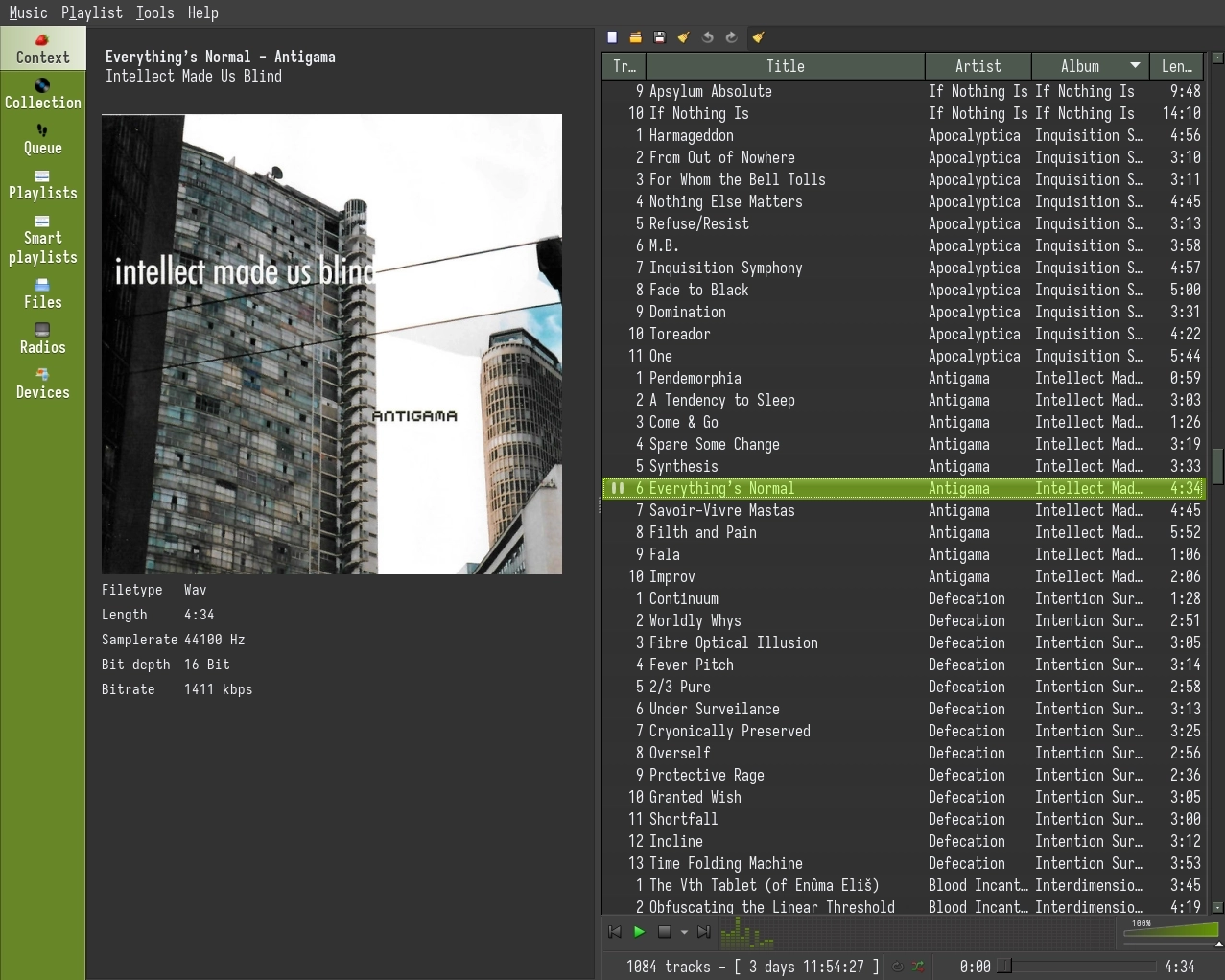Select the track 'Apsylum Absolute'

point(902,91)
